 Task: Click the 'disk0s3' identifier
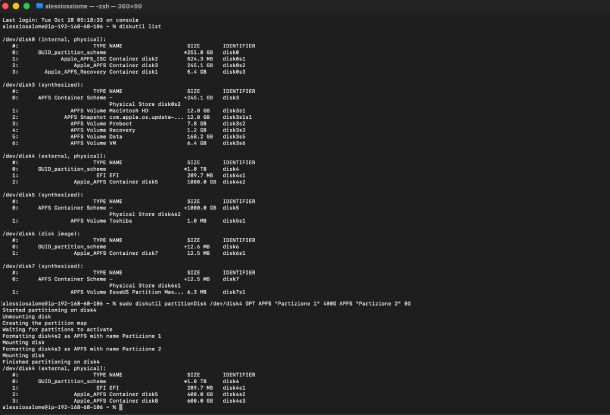pyautogui.click(x=234, y=72)
